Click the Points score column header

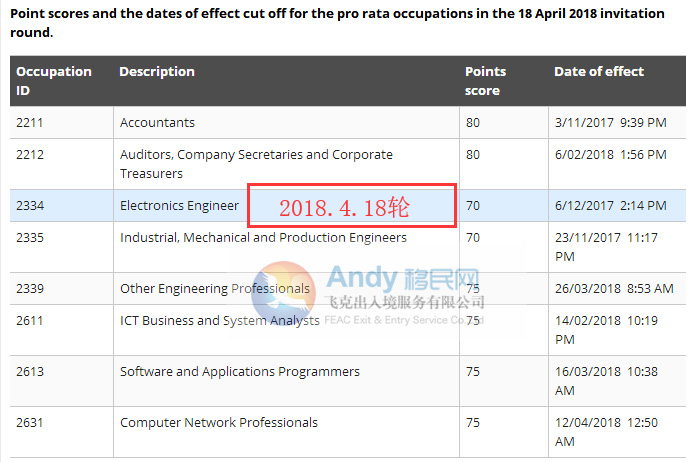486,80
